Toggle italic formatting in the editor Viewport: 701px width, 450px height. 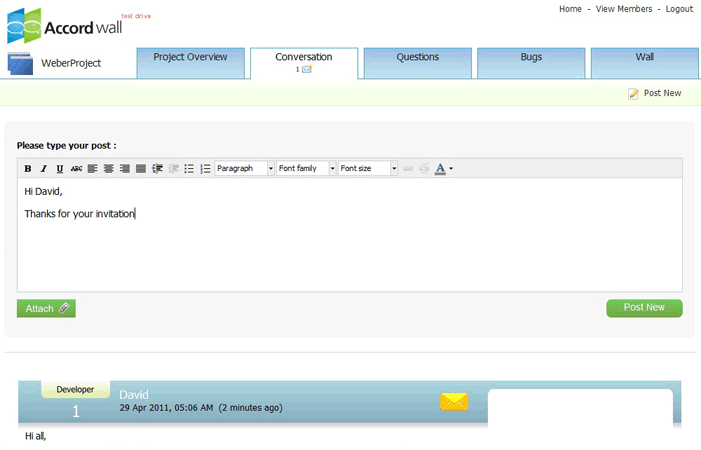(44, 169)
